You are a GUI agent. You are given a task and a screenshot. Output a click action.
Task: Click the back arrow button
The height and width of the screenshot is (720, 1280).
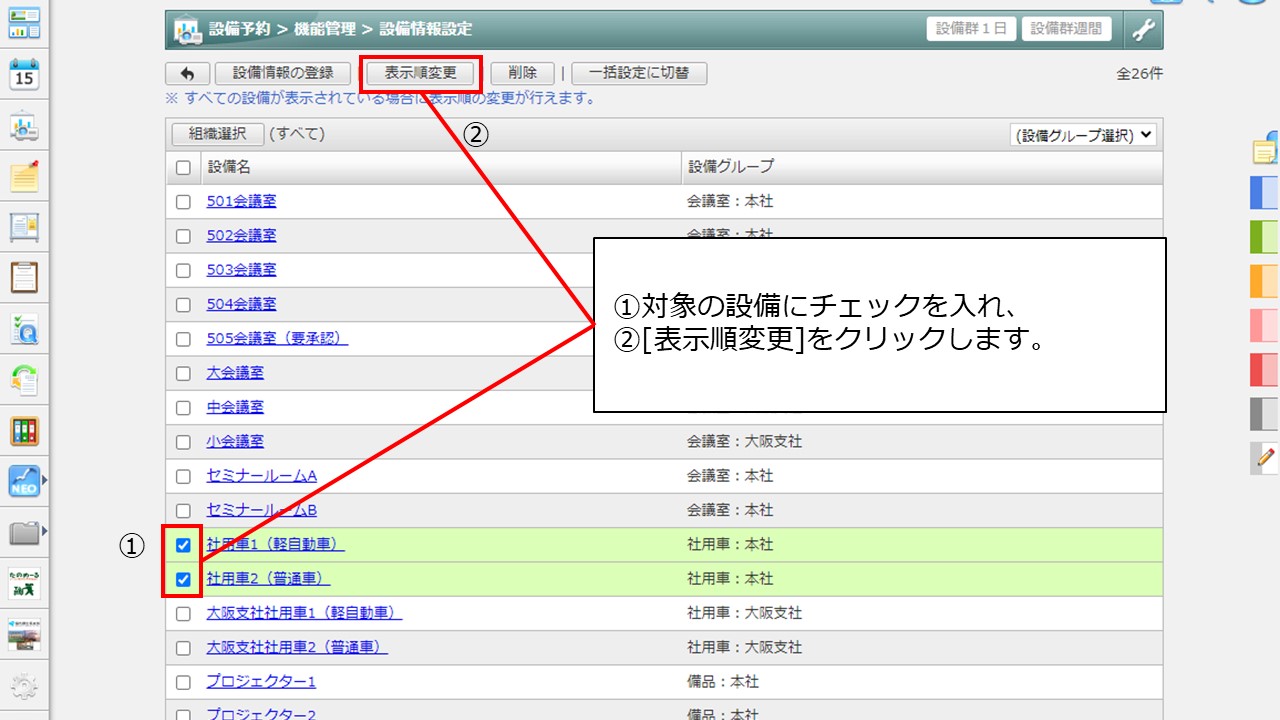tap(187, 73)
